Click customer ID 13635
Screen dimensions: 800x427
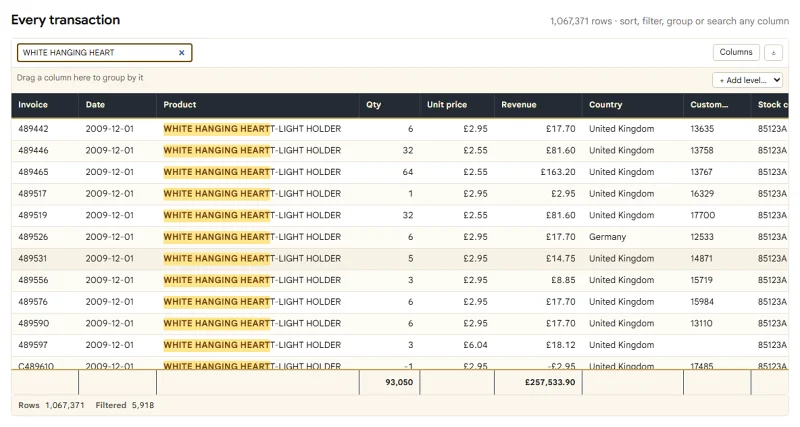[x=702, y=129]
